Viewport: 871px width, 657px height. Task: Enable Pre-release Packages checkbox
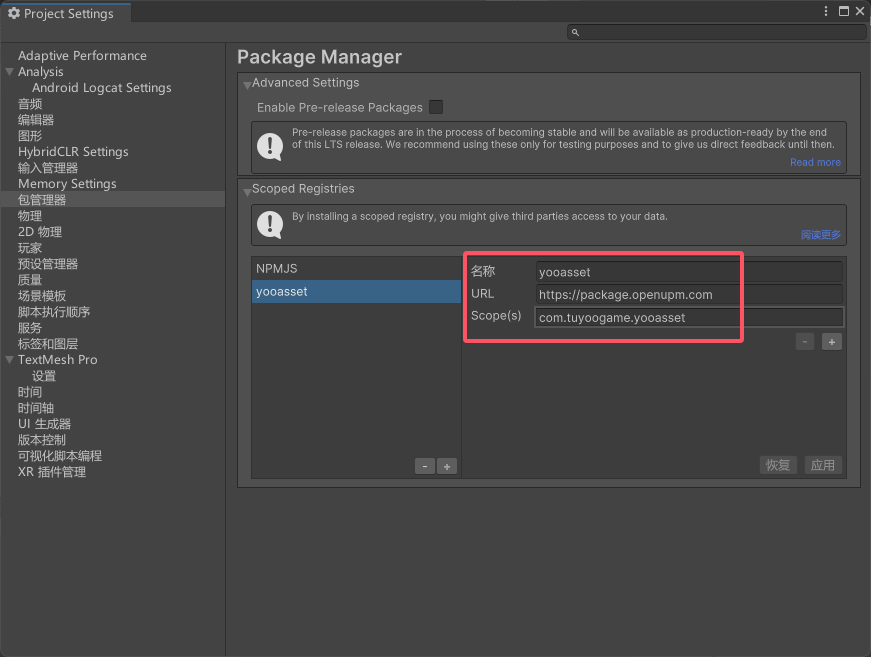click(436, 107)
